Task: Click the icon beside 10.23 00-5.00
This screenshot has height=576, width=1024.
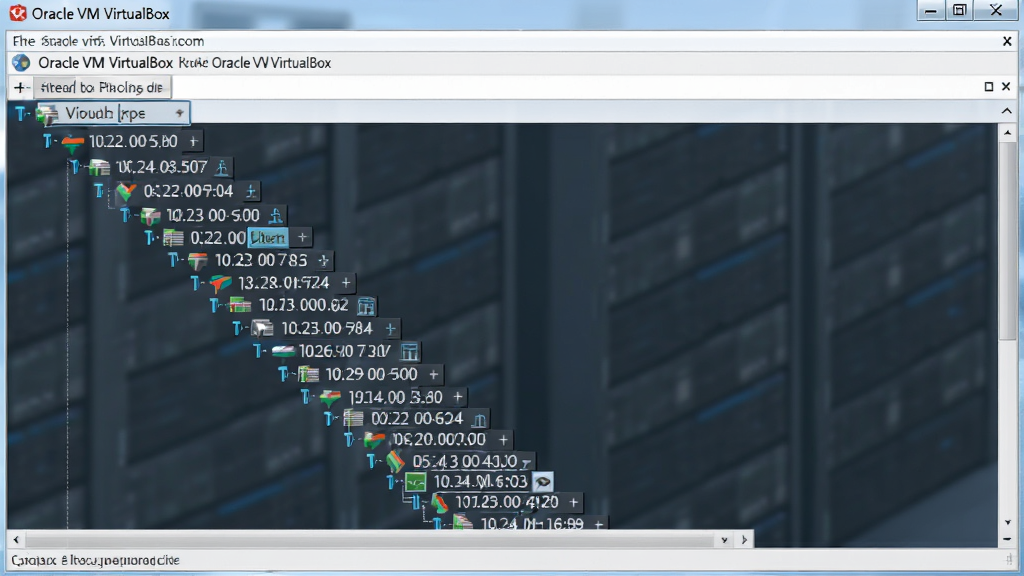Action: coord(150,216)
